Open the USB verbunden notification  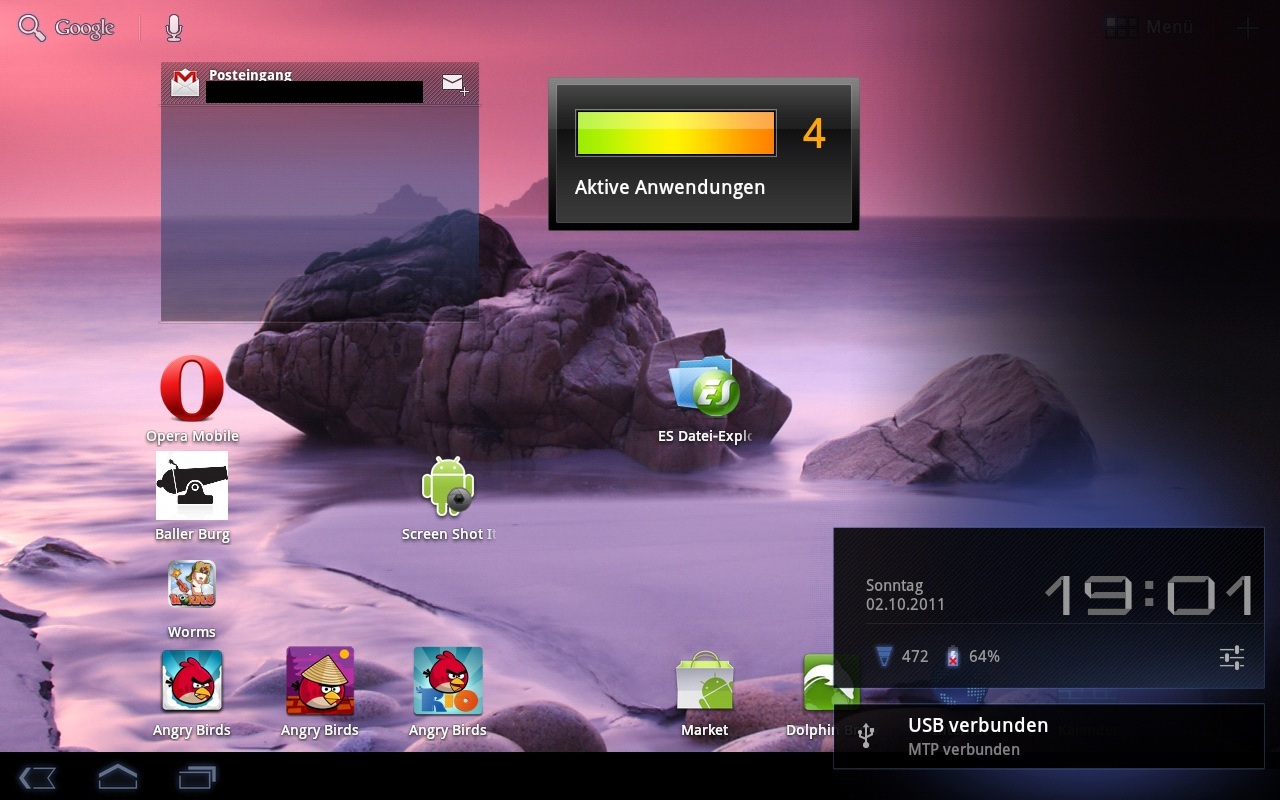pos(1049,736)
